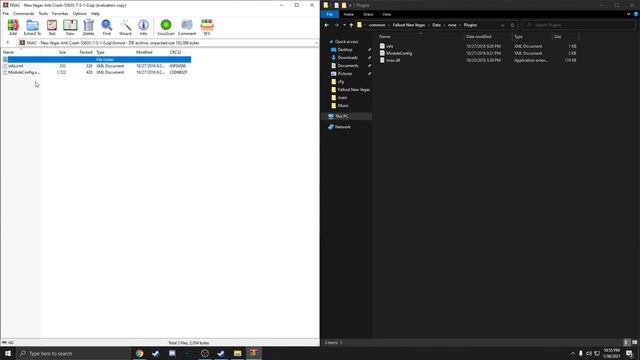Click the Extract To toolbar icon
The height and width of the screenshot is (360, 640).
pyautogui.click(x=32, y=27)
